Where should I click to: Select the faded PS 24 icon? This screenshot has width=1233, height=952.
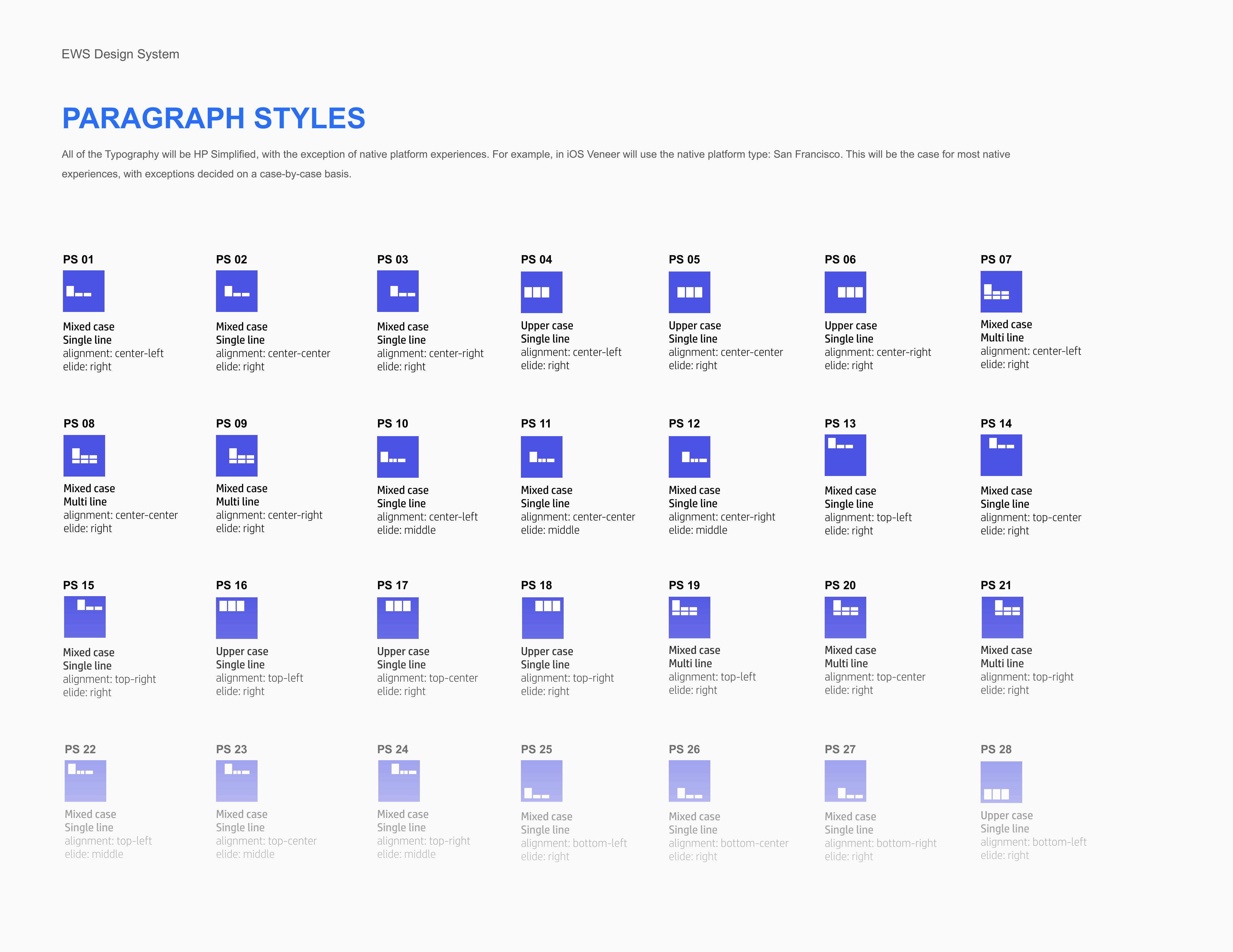[x=398, y=781]
